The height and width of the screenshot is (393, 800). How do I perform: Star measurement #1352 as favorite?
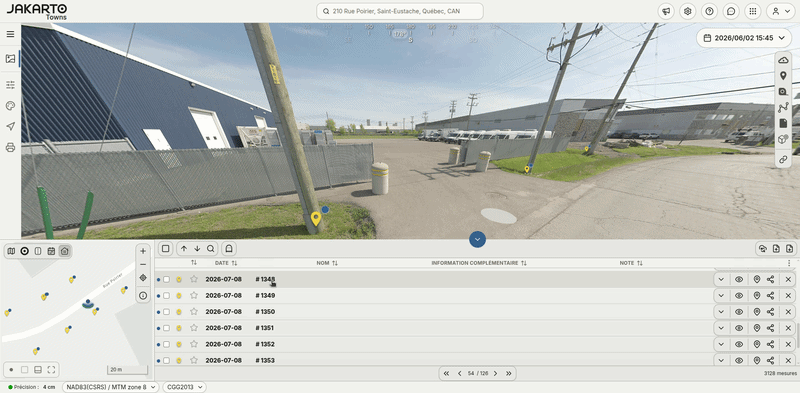(x=194, y=345)
